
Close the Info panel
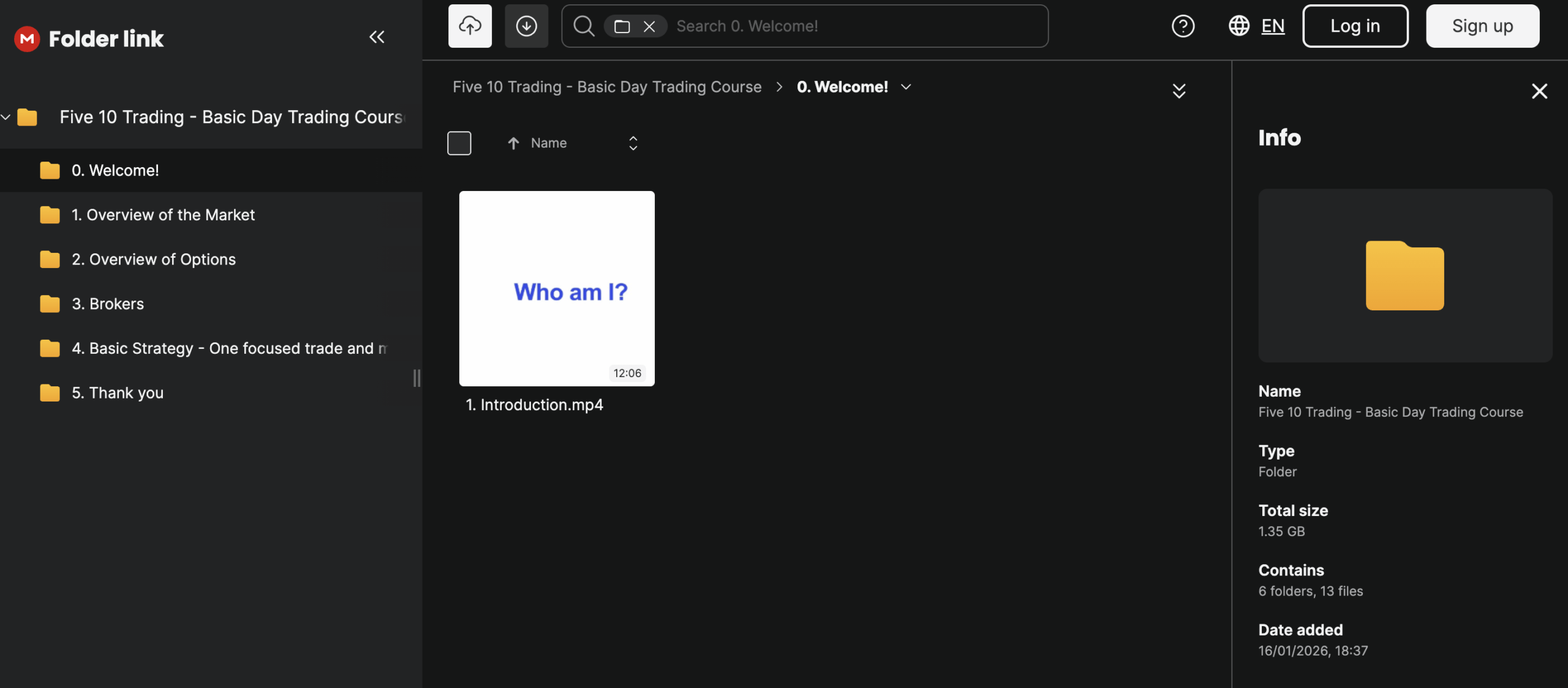coord(1539,91)
